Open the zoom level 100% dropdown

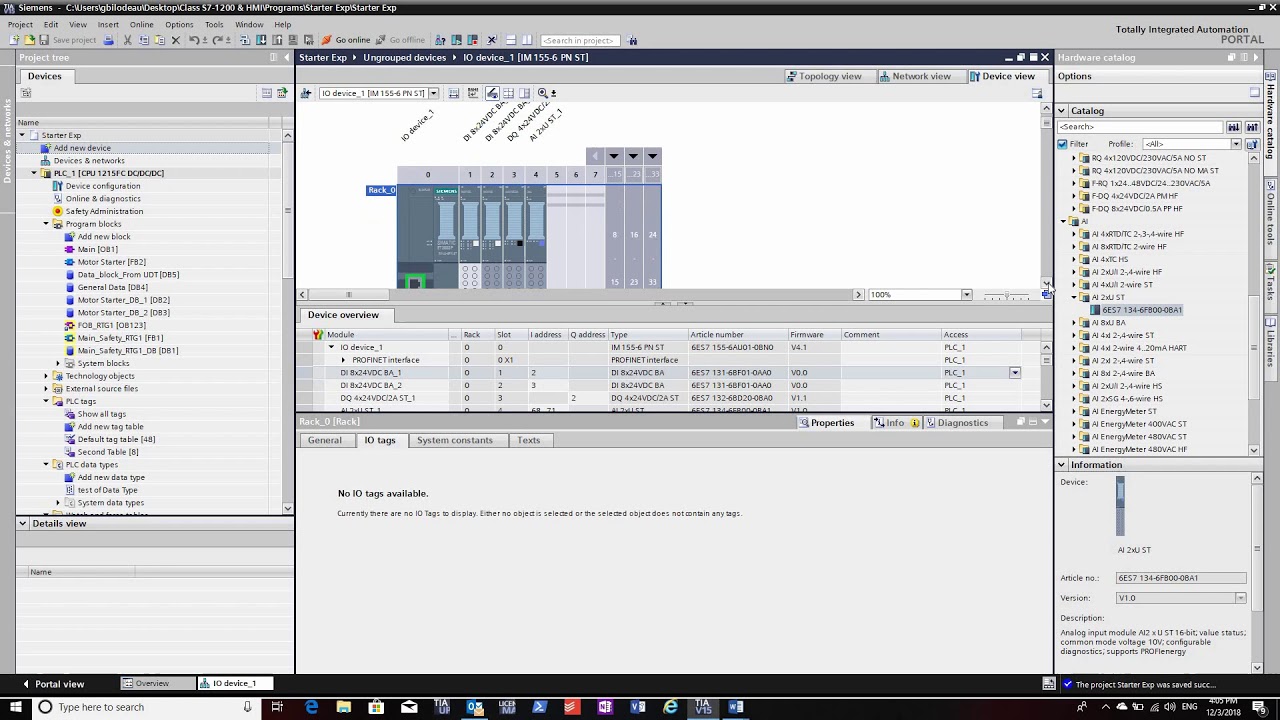966,295
